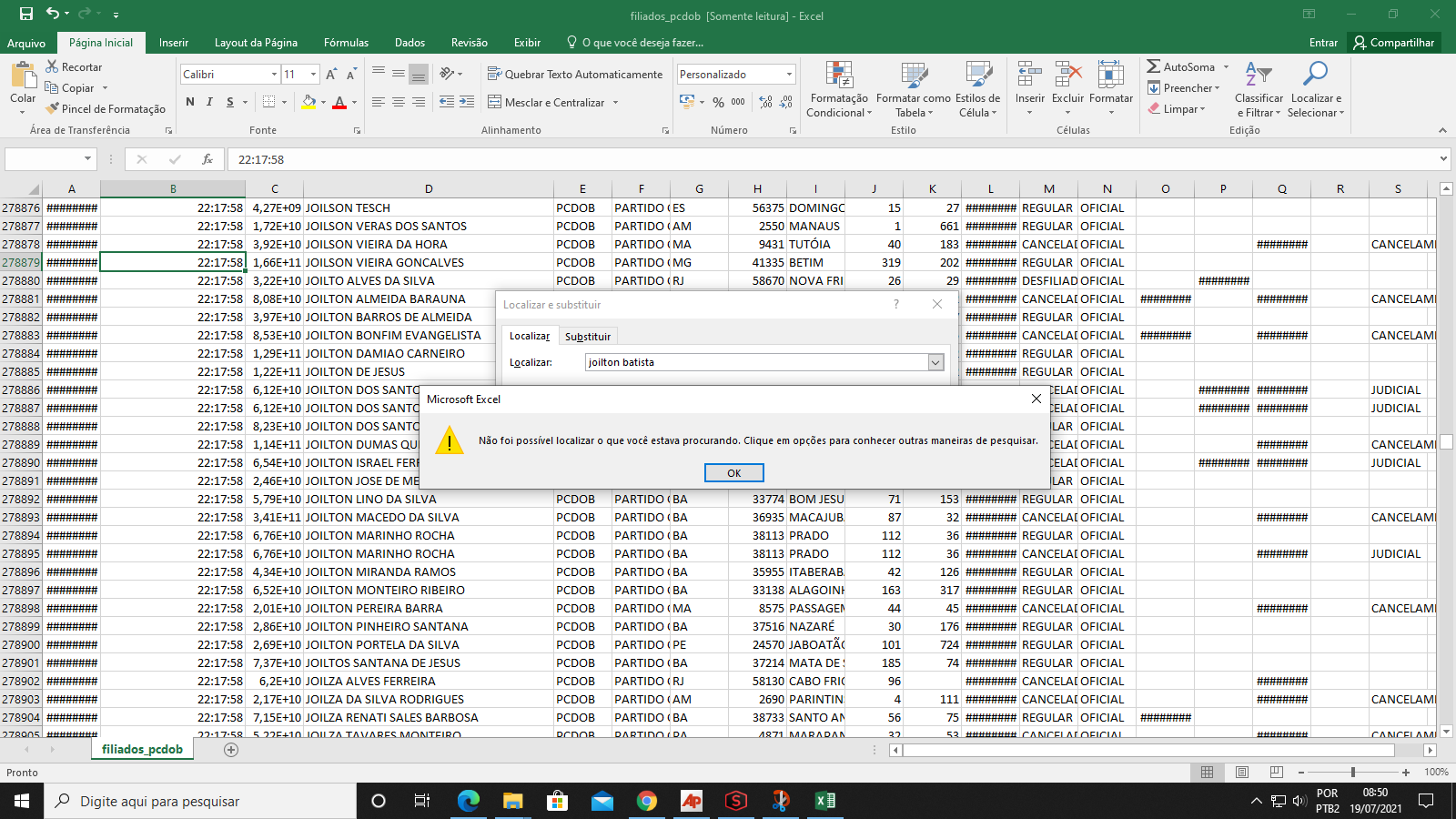Open Estilos de Célula
The height and width of the screenshot is (819, 1456).
coord(978,89)
